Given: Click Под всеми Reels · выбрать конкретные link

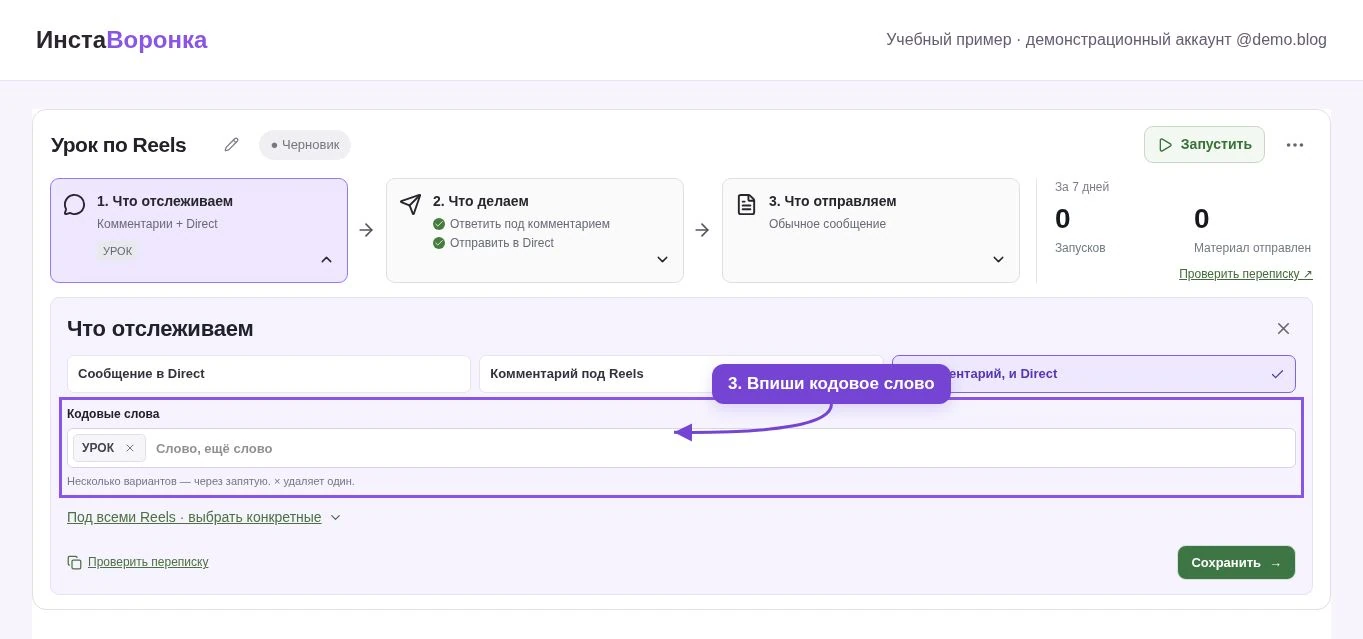Looking at the screenshot, I should (x=194, y=517).
